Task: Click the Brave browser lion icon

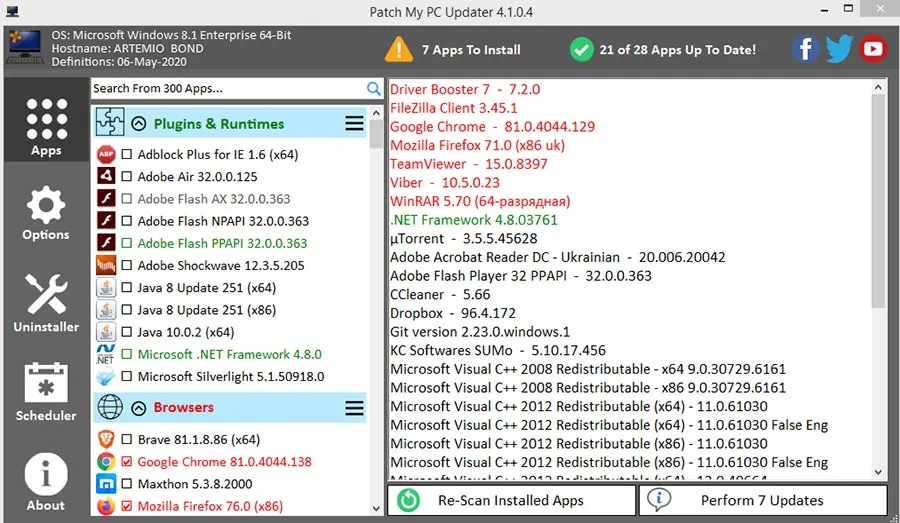Action: coord(106,440)
